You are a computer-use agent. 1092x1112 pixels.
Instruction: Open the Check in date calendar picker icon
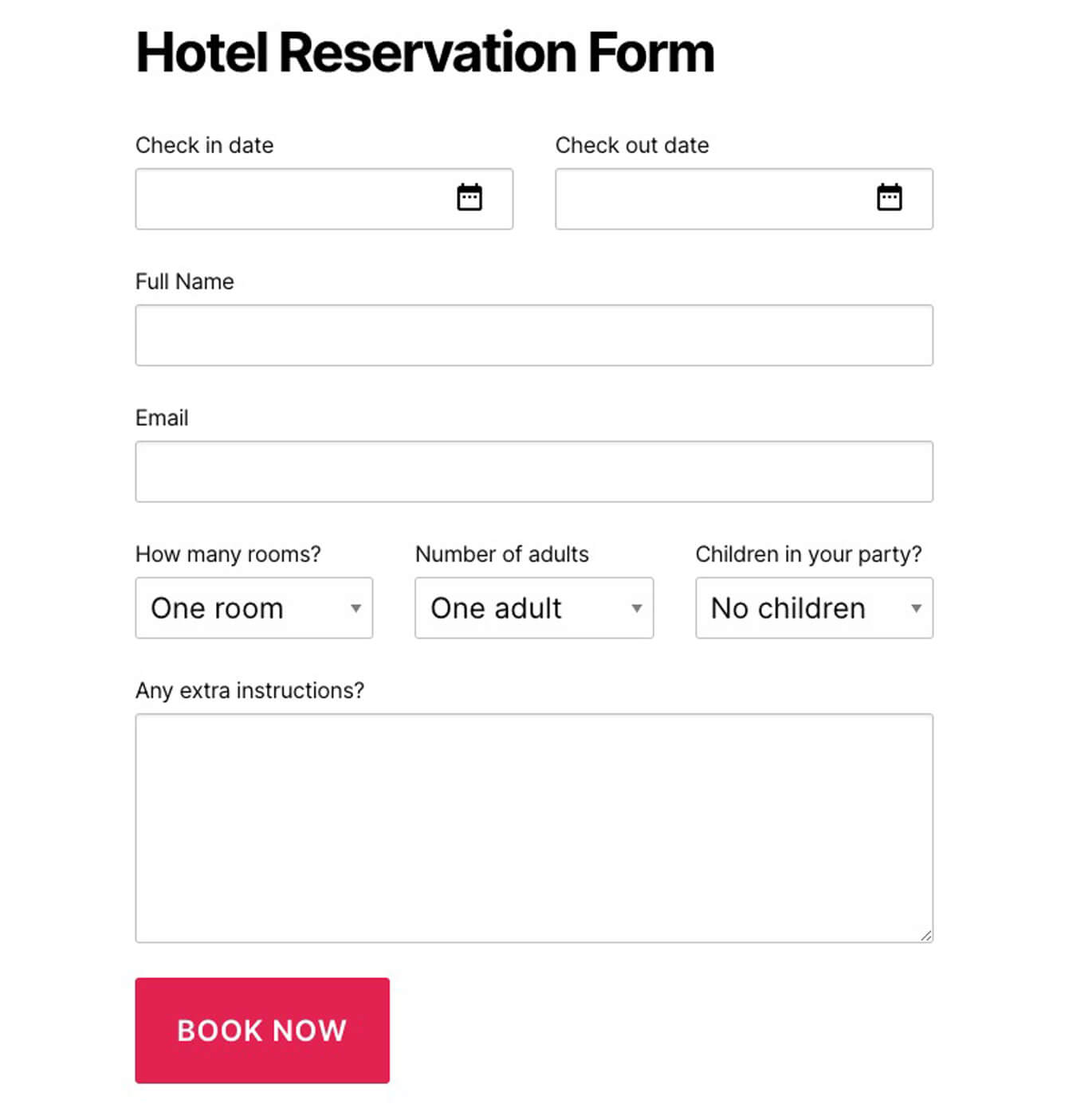tap(469, 197)
